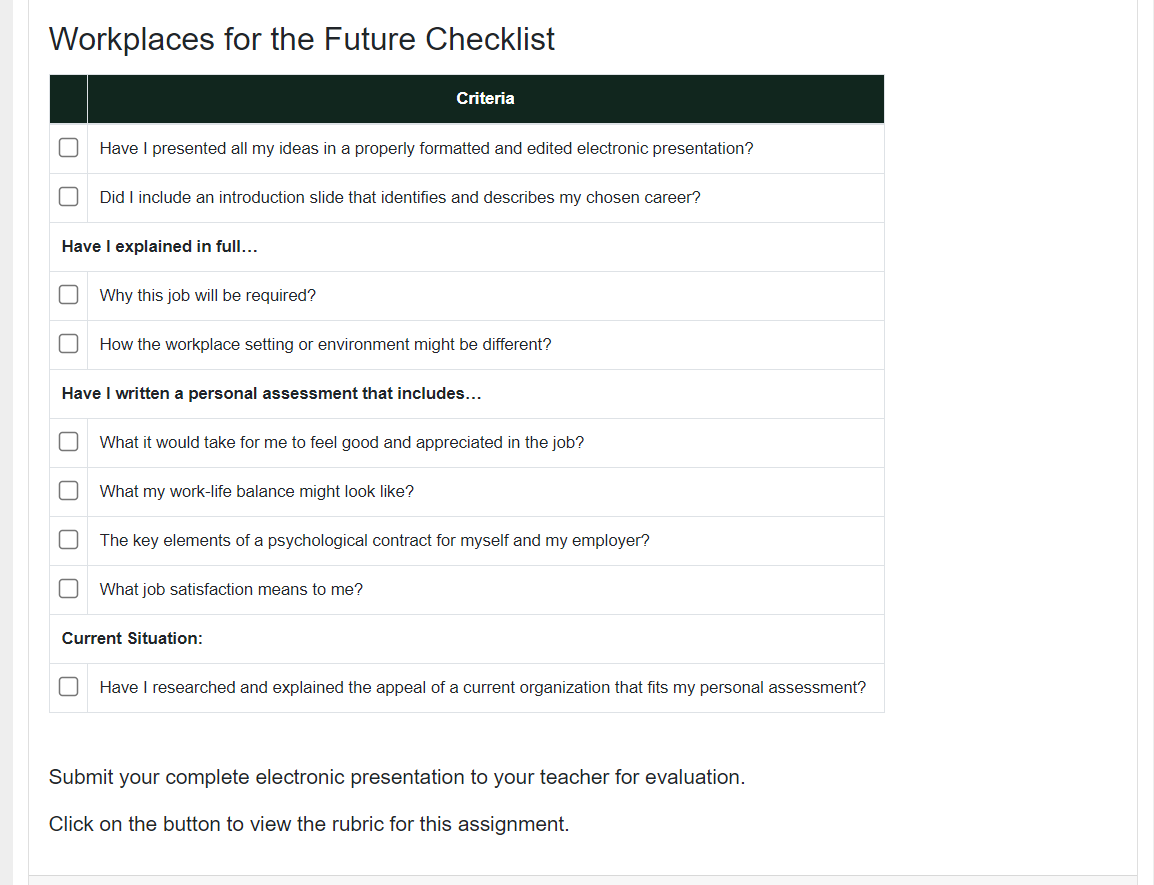Click the text 'Why this job will be required?'
This screenshot has width=1154, height=885.
pyautogui.click(x=208, y=295)
